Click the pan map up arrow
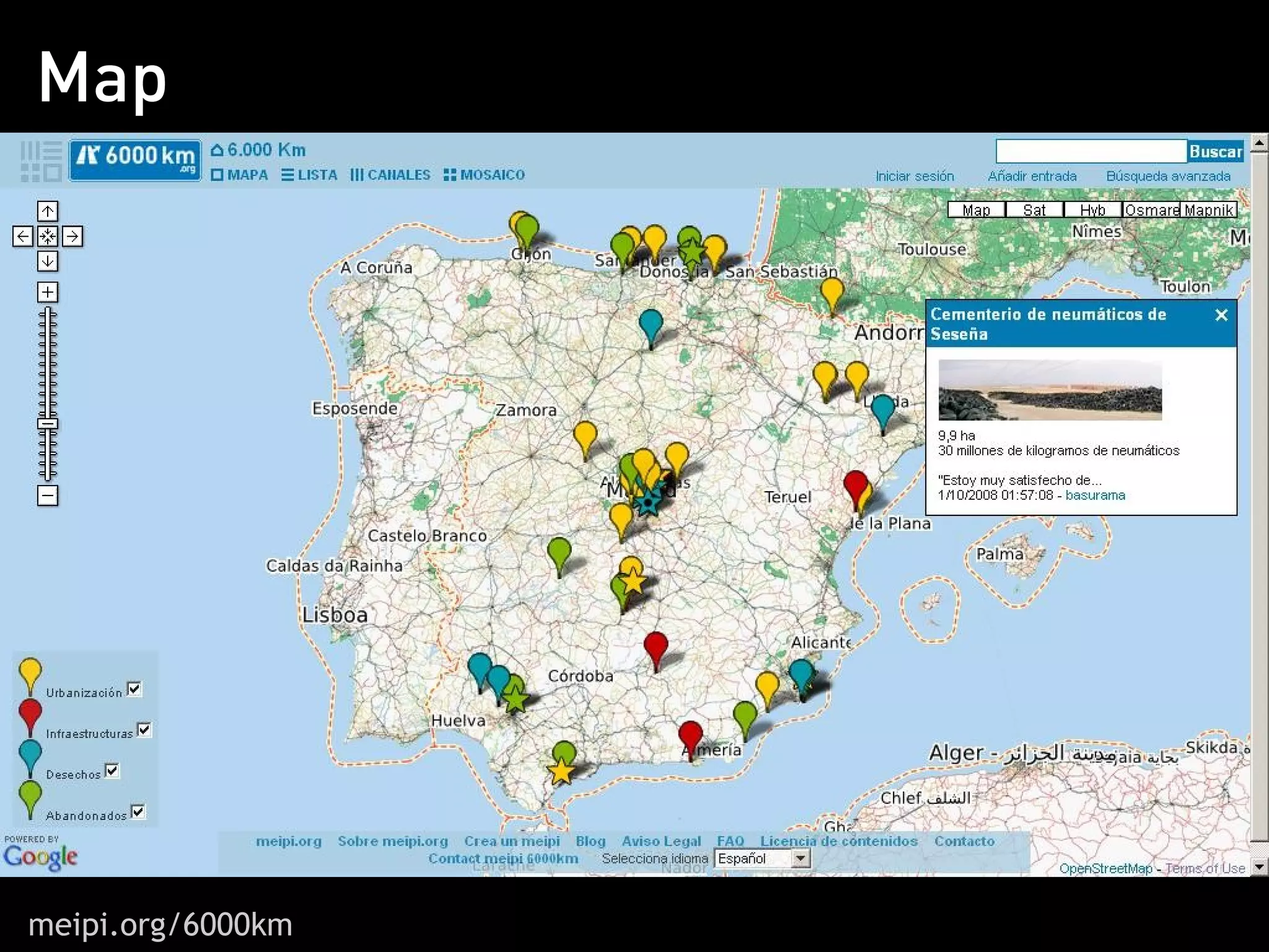The width and height of the screenshot is (1269, 952). pos(48,211)
